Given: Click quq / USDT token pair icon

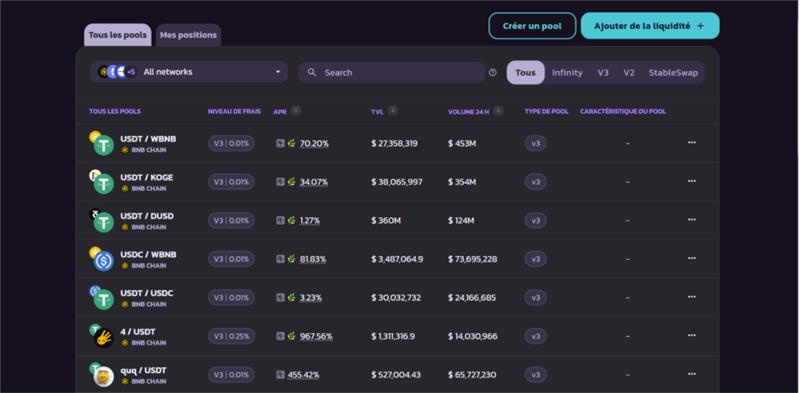Looking at the screenshot, I should tap(102, 375).
